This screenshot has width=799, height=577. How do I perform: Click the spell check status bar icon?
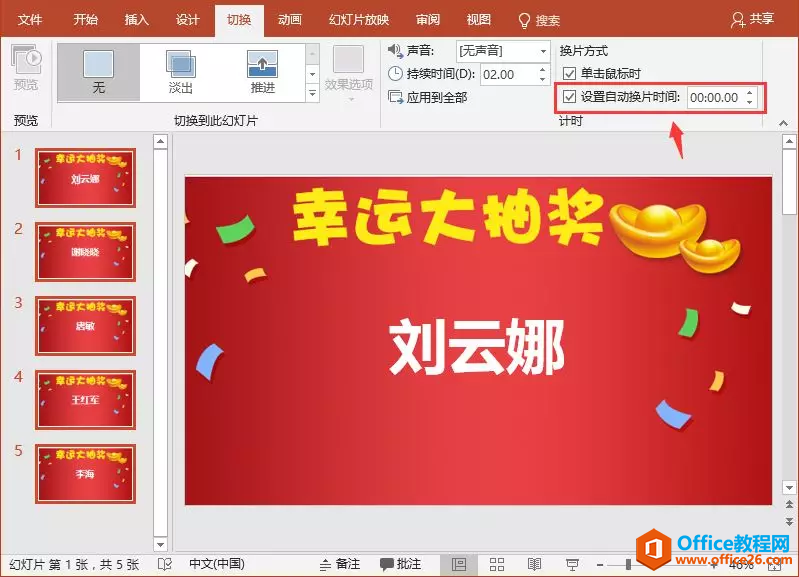tap(165, 564)
